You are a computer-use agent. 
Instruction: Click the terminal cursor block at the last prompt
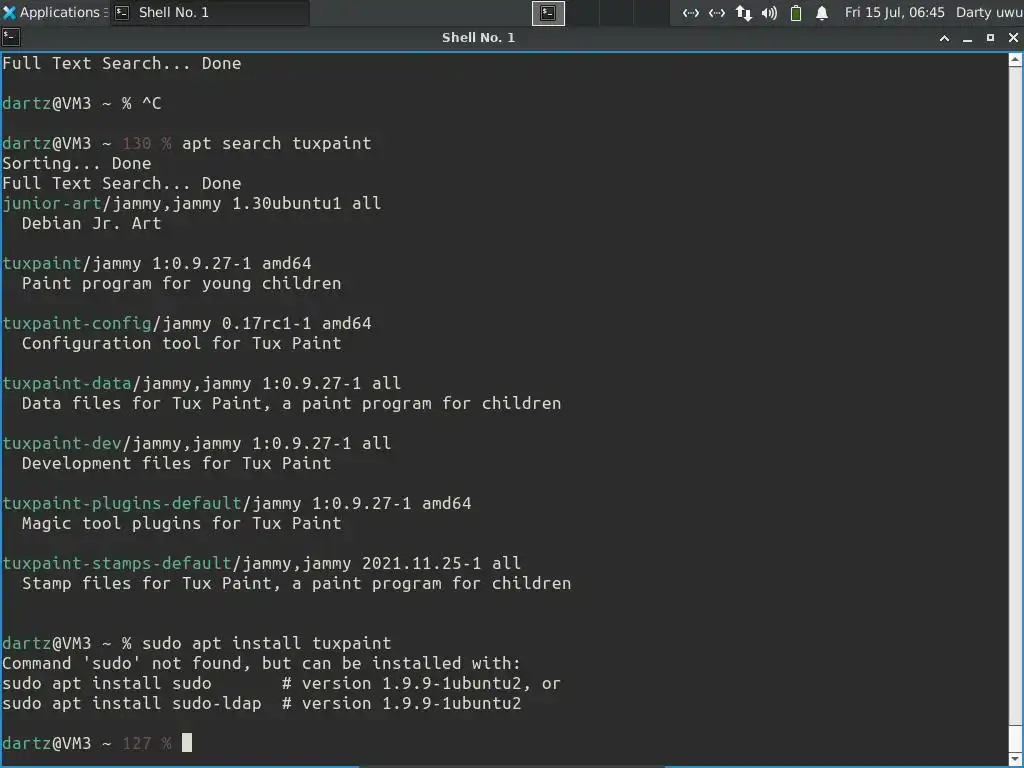coord(187,743)
